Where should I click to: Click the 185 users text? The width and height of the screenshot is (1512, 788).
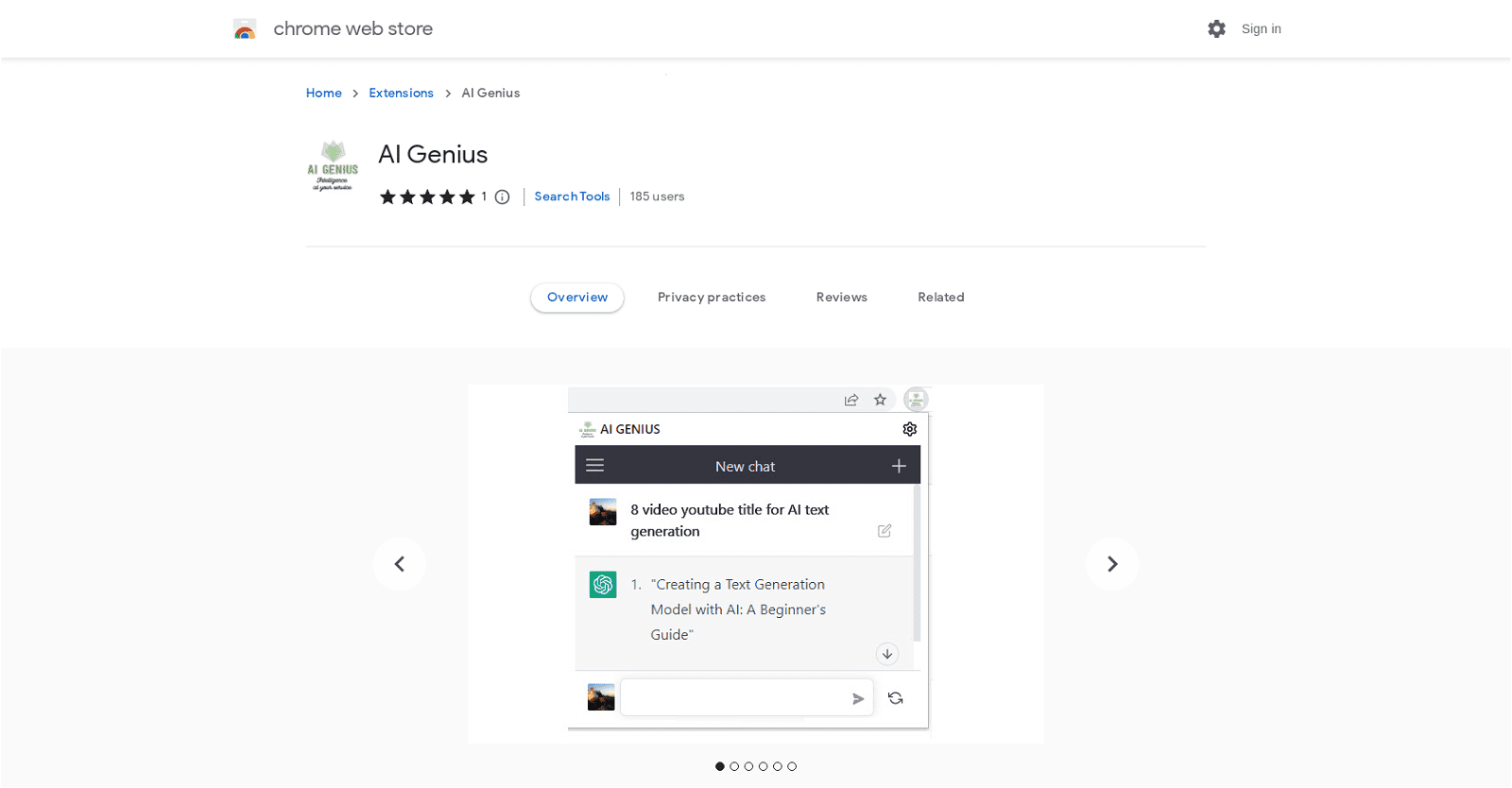[x=657, y=197]
